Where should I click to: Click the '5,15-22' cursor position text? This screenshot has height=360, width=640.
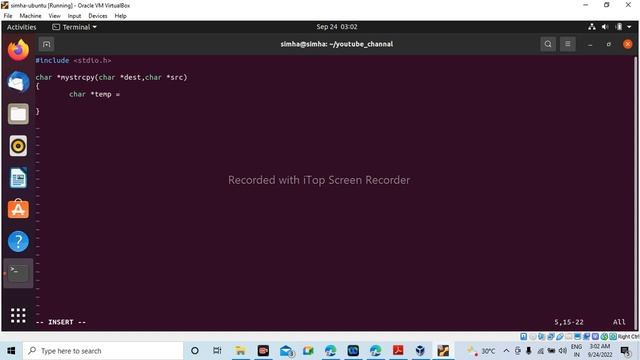point(569,322)
